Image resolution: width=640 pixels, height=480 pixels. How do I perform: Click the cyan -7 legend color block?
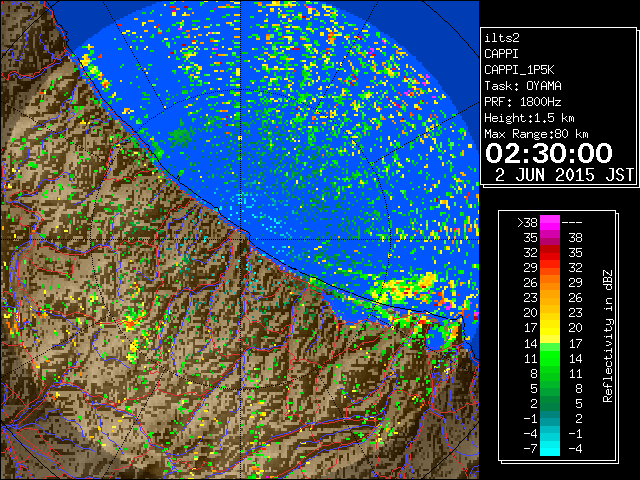point(550,448)
